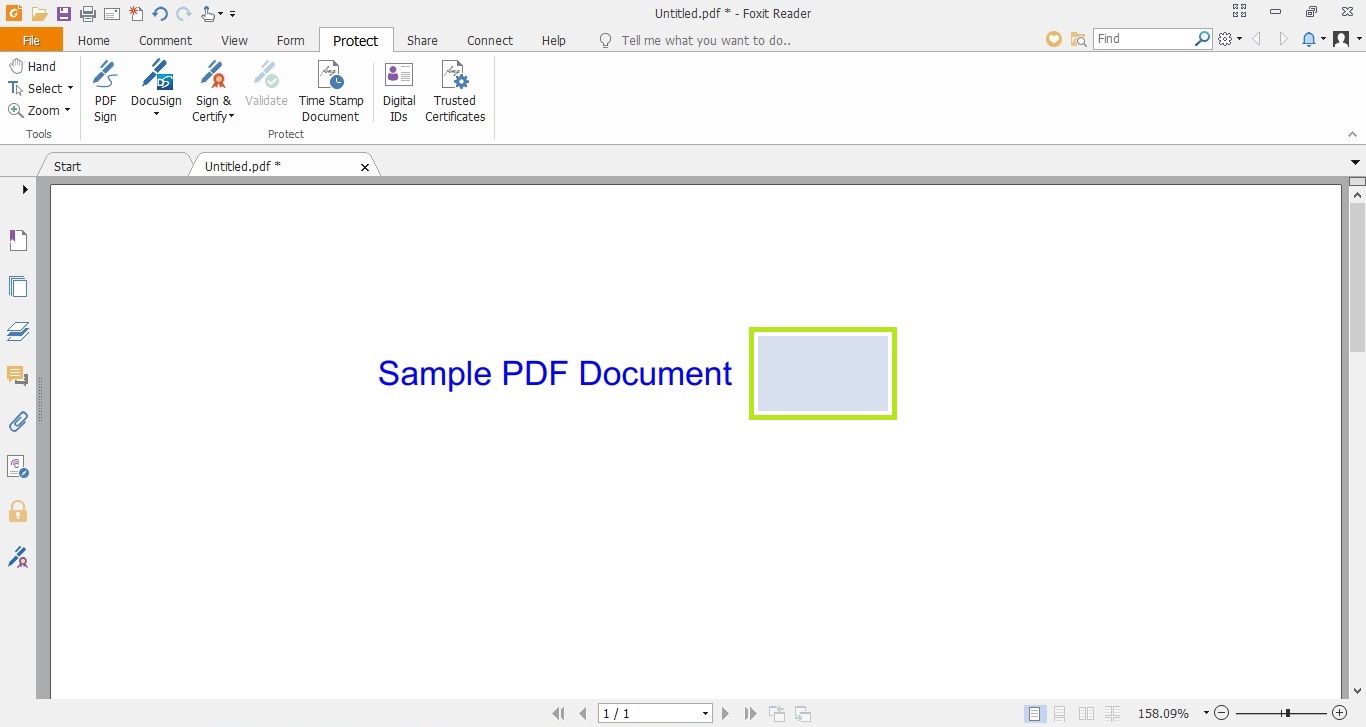
Task: Open the Layers side panel
Action: click(18, 331)
